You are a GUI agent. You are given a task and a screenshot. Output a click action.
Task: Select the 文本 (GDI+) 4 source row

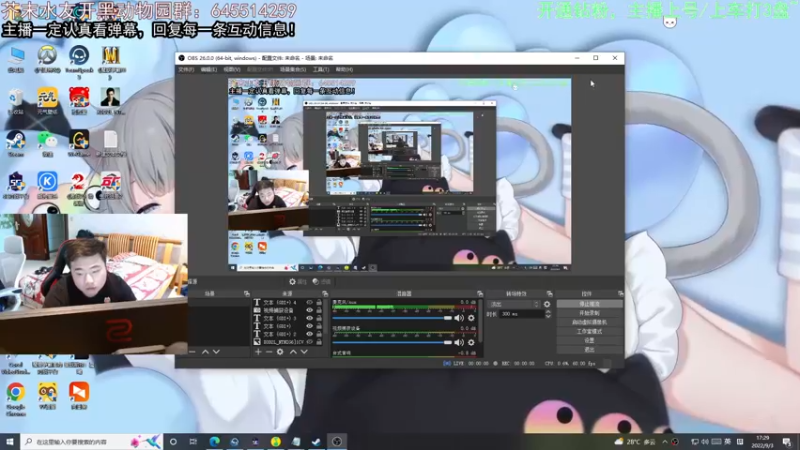pos(289,303)
